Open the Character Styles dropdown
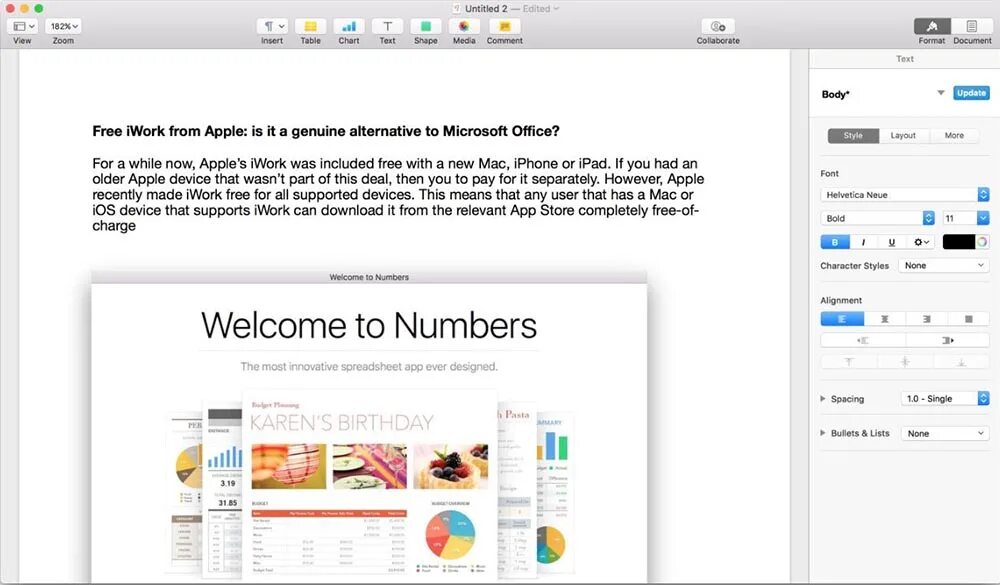Viewport: 1000px width, 585px height. pyautogui.click(x=944, y=265)
